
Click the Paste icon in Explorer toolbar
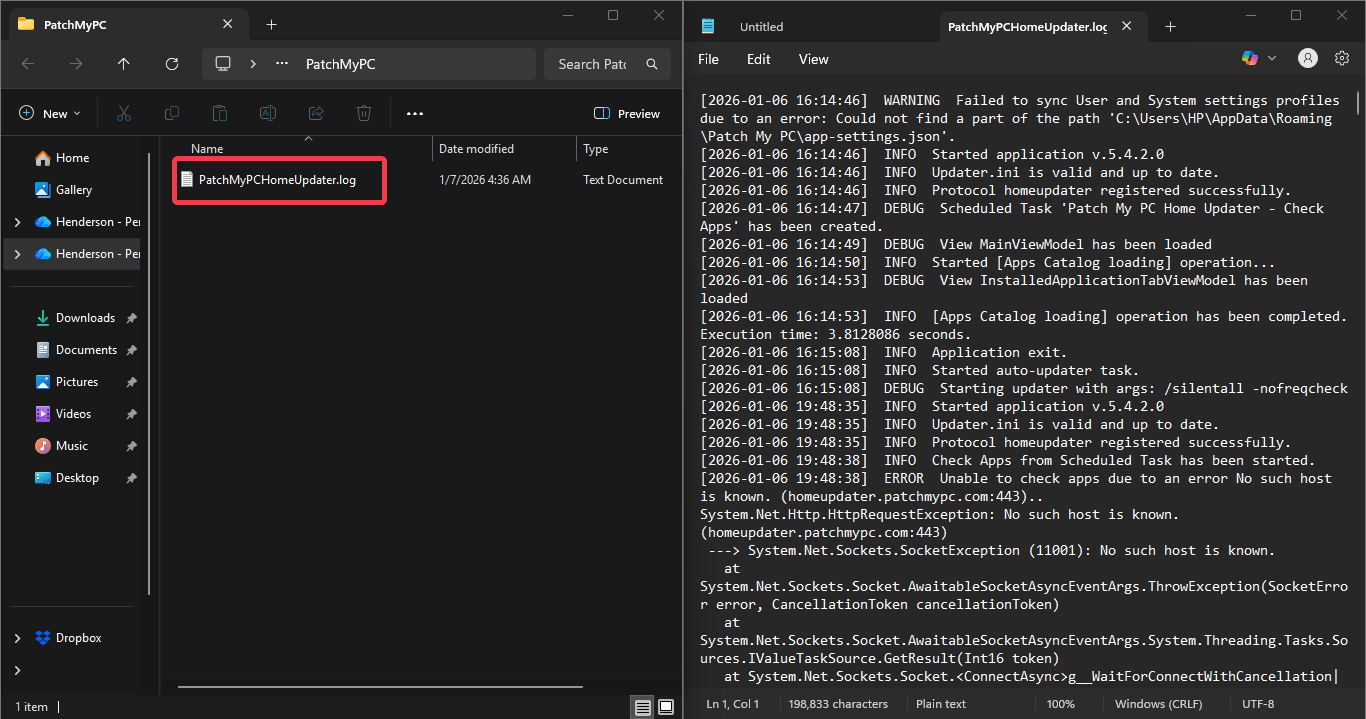point(219,113)
